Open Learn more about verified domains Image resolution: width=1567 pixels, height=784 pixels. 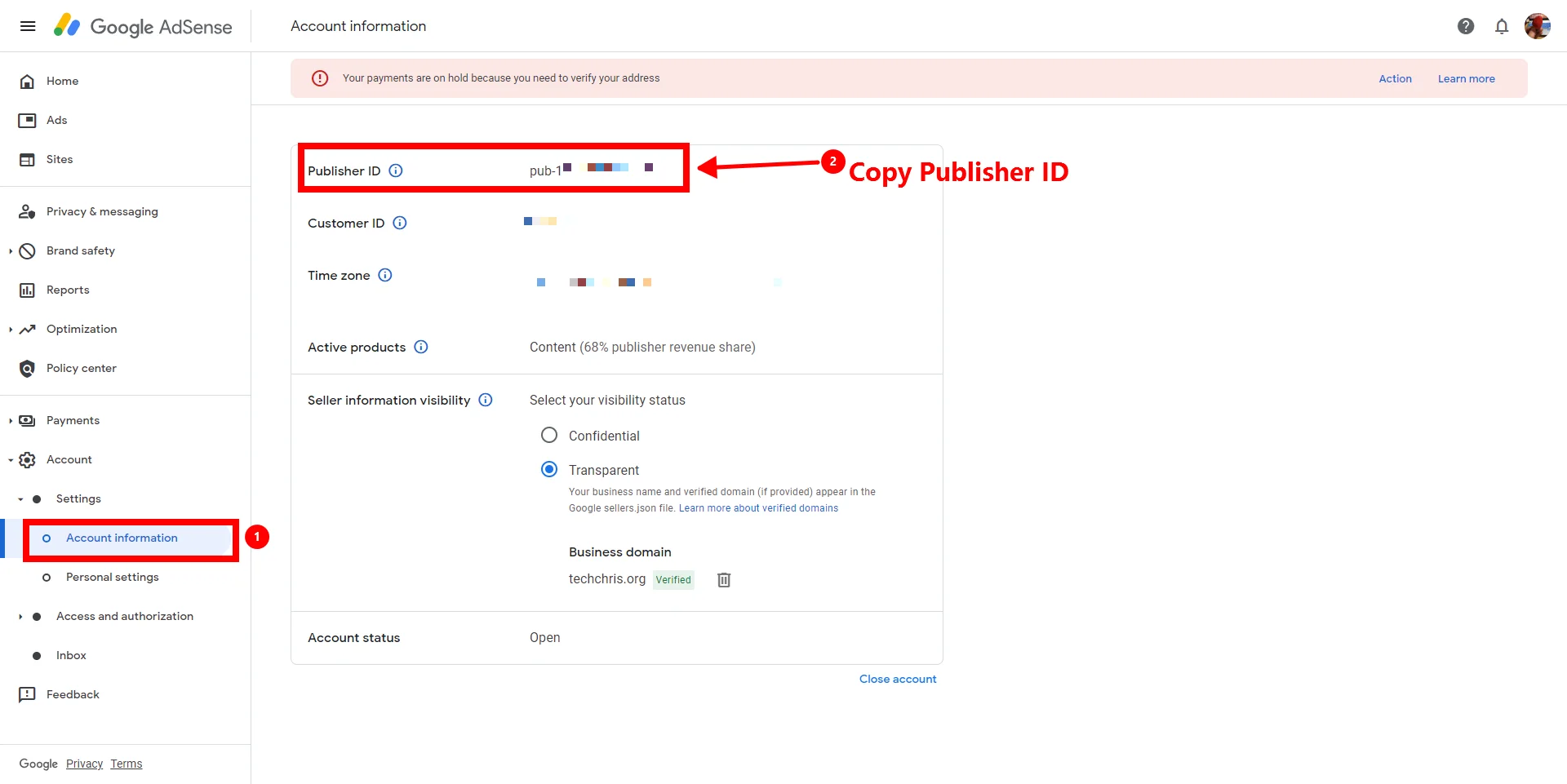point(758,508)
